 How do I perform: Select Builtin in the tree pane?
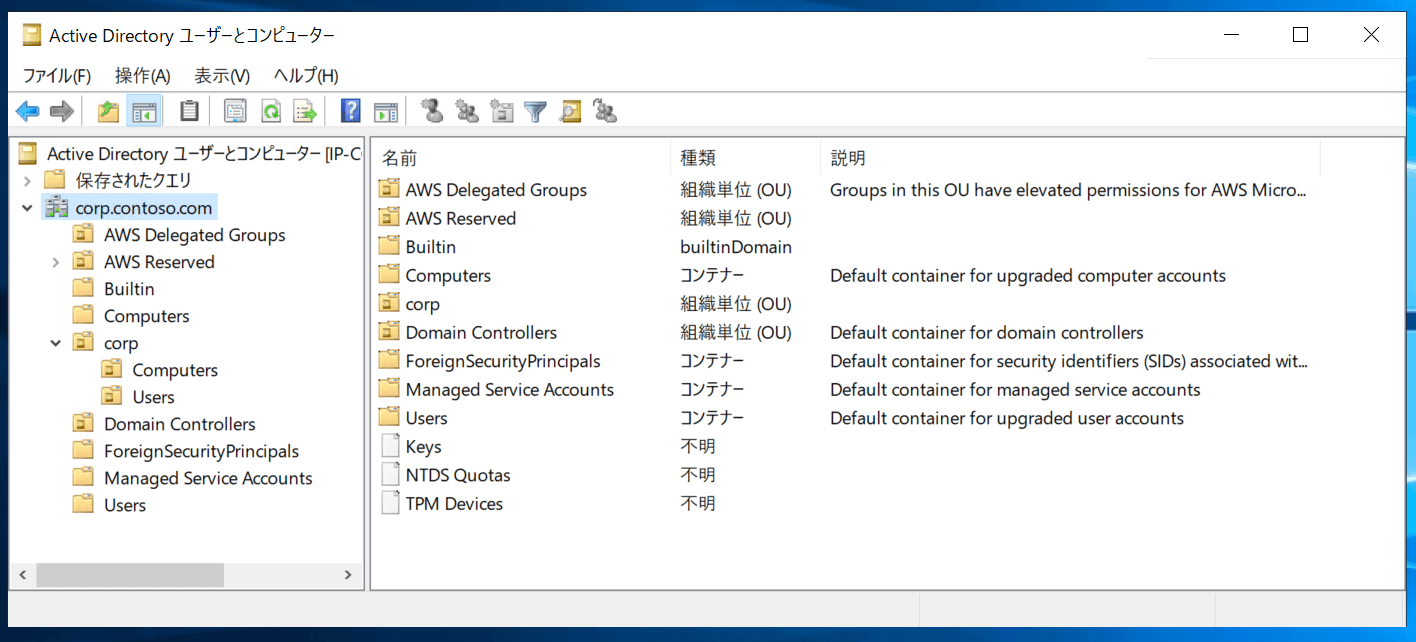[x=129, y=289]
